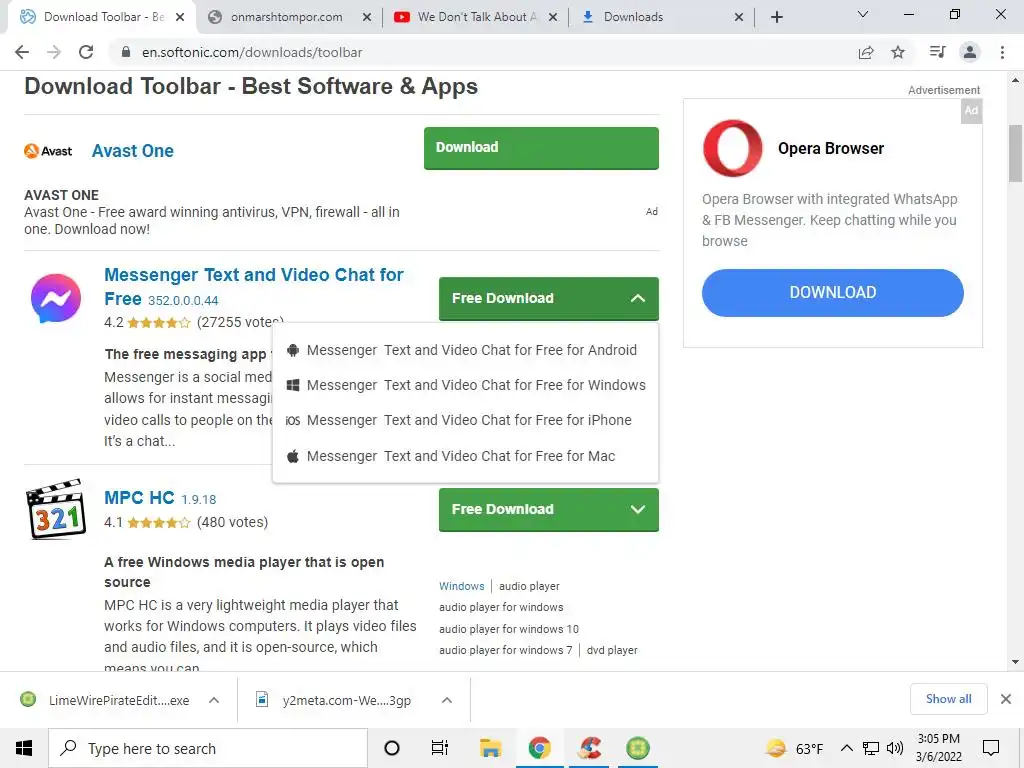1024x768 pixels.
Task: Open the notification center icon
Action: 991,748
